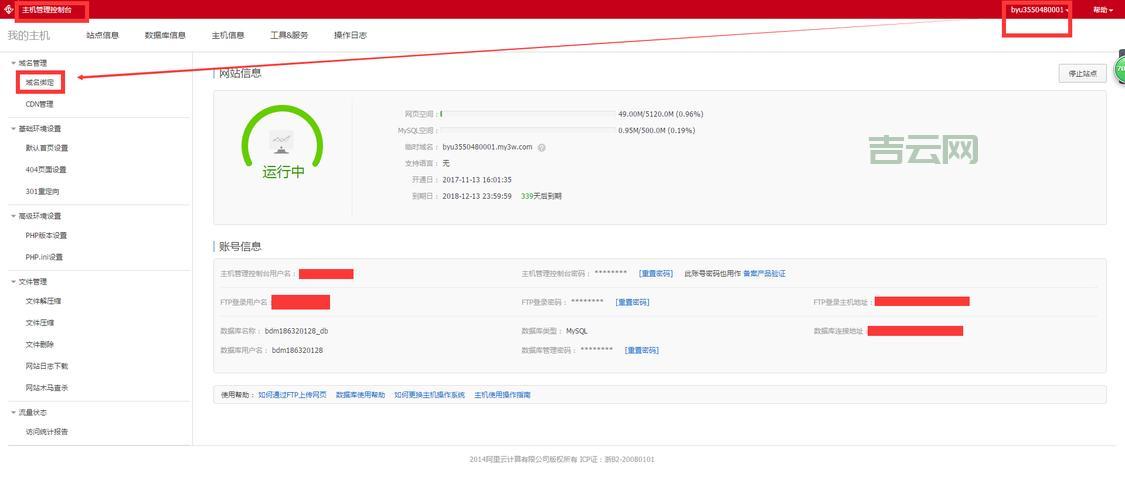Open 404页面设置 in the sidebar
1125x500 pixels.
tap(46, 169)
